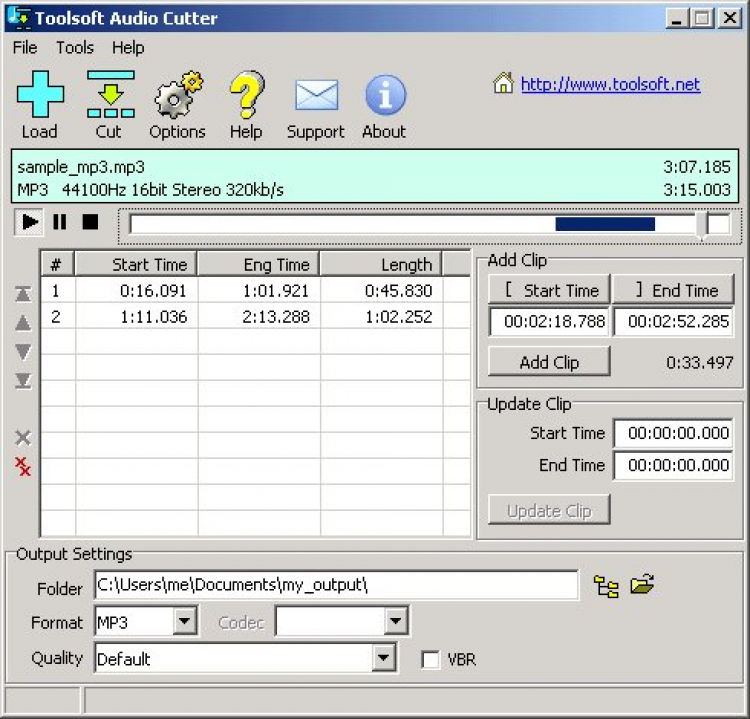Move selected clip up one position
The height and width of the screenshot is (719, 750).
[23, 323]
